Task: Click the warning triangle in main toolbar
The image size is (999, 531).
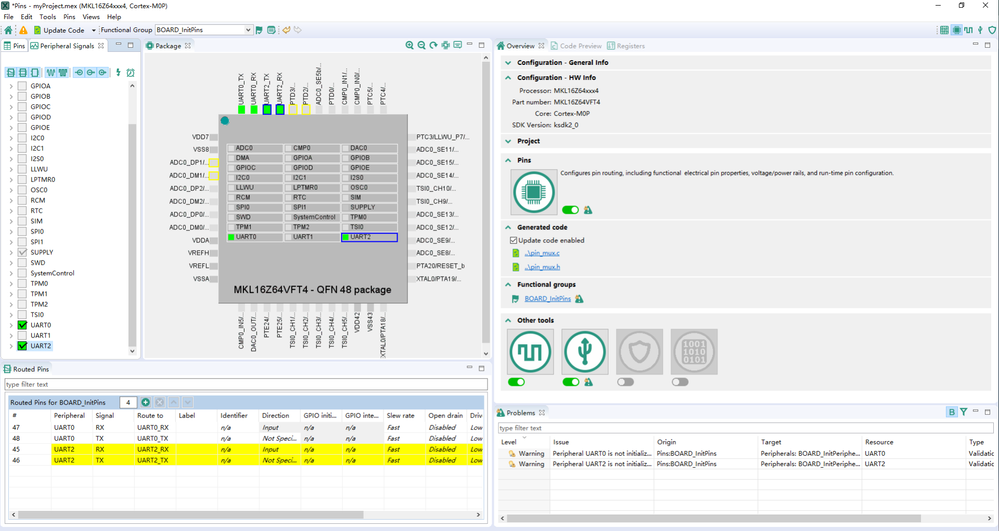Action: 23,30
